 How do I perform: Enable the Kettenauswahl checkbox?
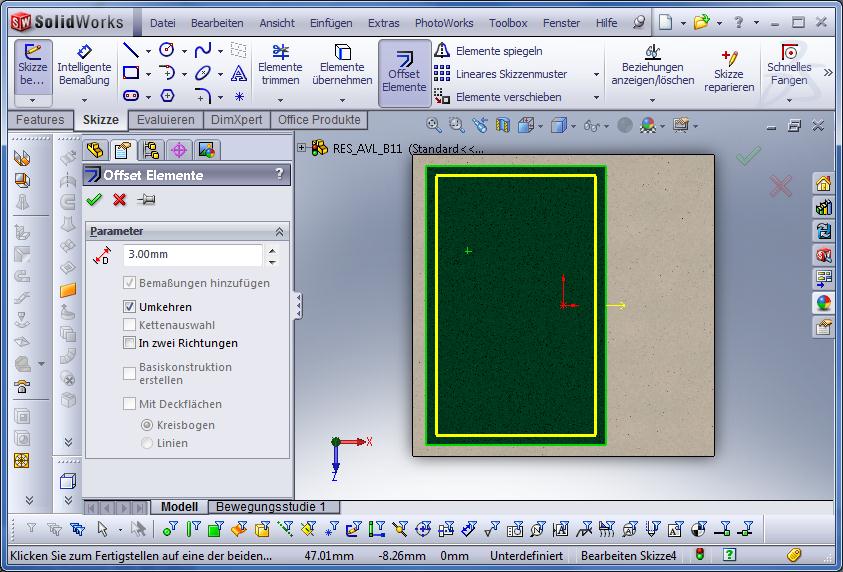(129, 325)
